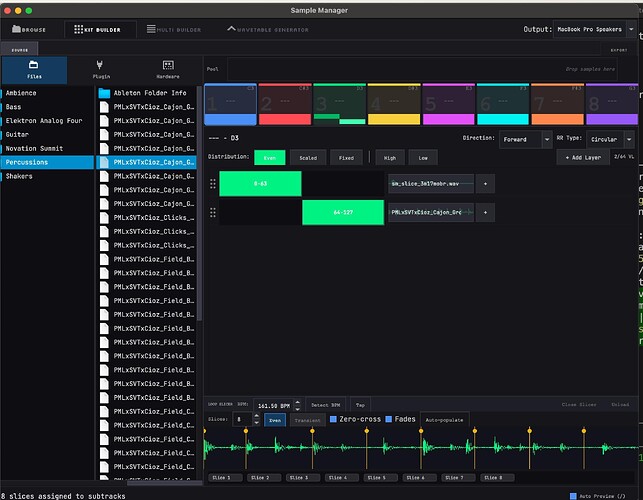Select drum pad 2
The image size is (643, 500).
(285, 104)
